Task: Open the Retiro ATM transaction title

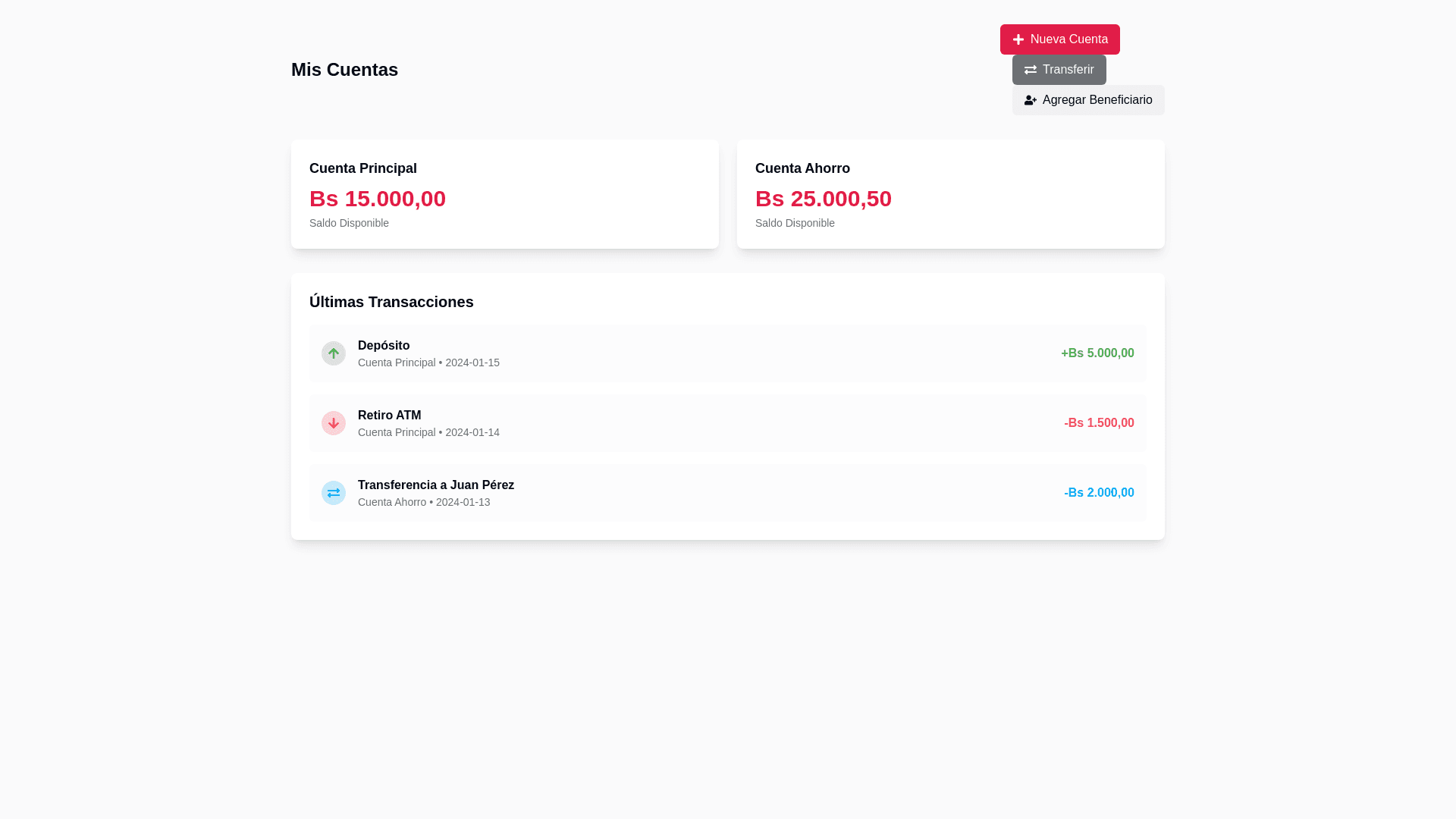Action: pos(390,416)
